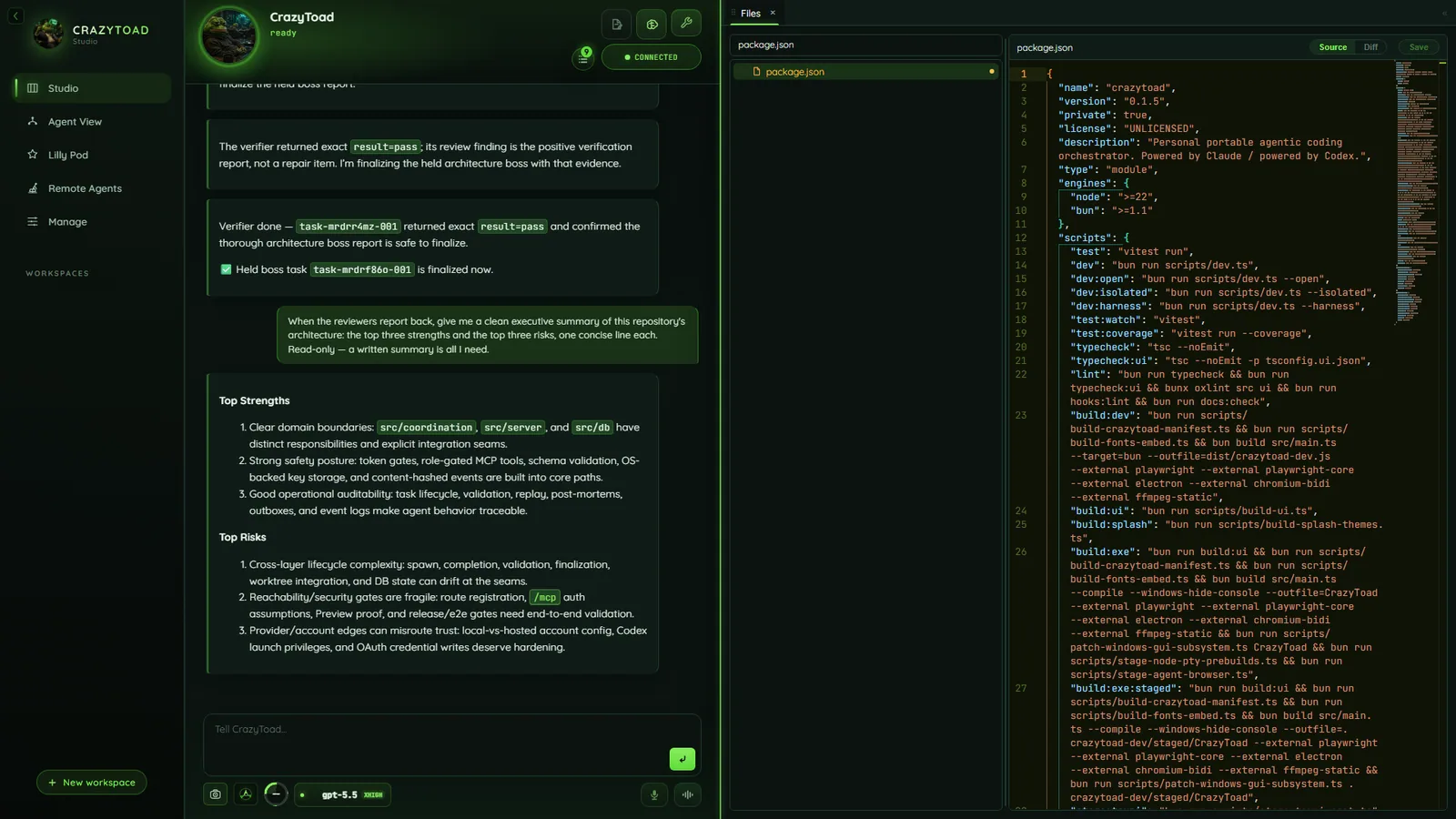Collapse the sidebar with back chevron
This screenshot has height=819, width=1456.
click(x=15, y=16)
